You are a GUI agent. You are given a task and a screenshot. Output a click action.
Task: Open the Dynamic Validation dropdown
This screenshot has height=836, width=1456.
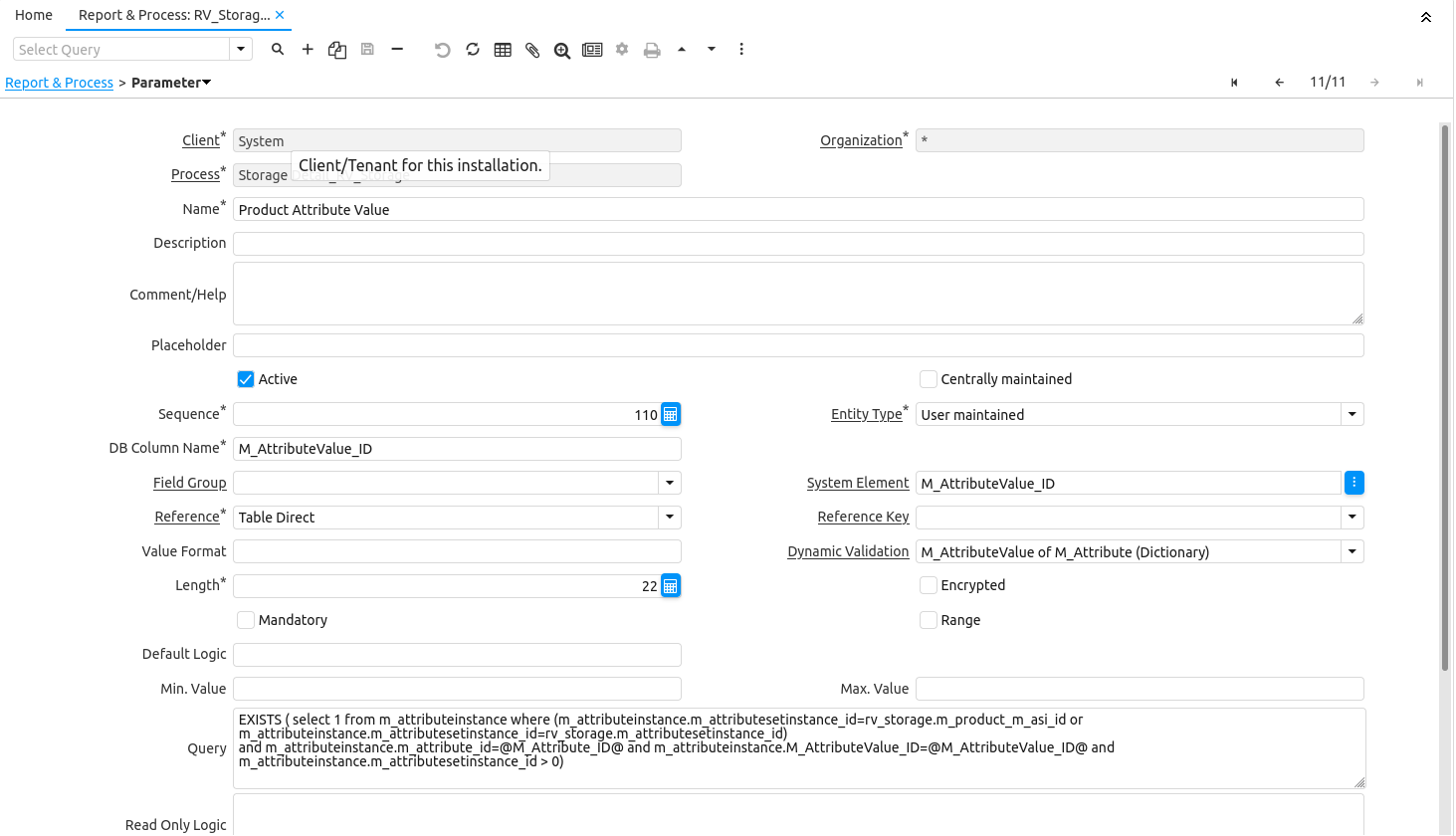pyautogui.click(x=1352, y=551)
